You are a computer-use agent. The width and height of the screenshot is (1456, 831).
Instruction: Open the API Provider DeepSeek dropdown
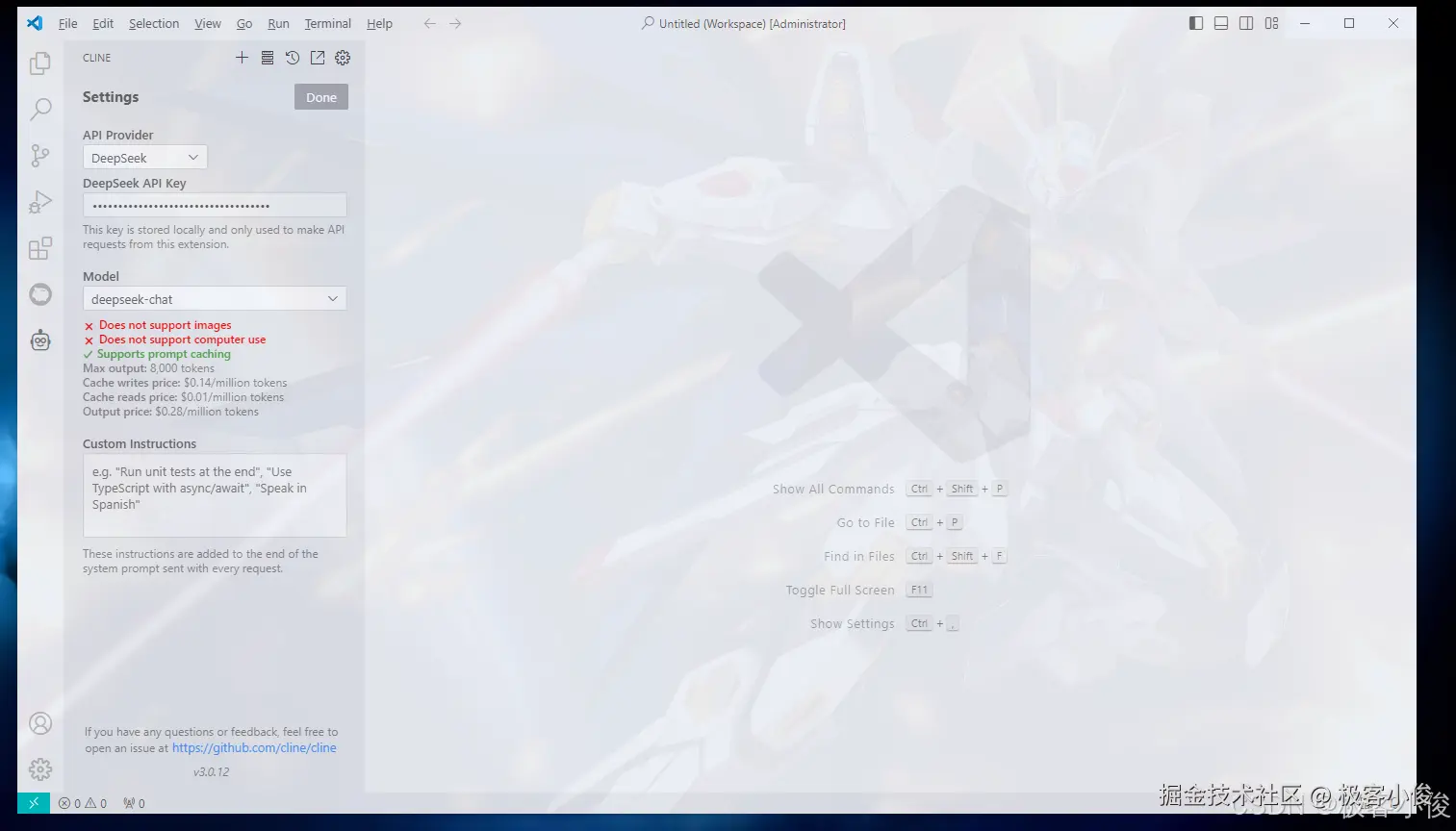pos(145,158)
